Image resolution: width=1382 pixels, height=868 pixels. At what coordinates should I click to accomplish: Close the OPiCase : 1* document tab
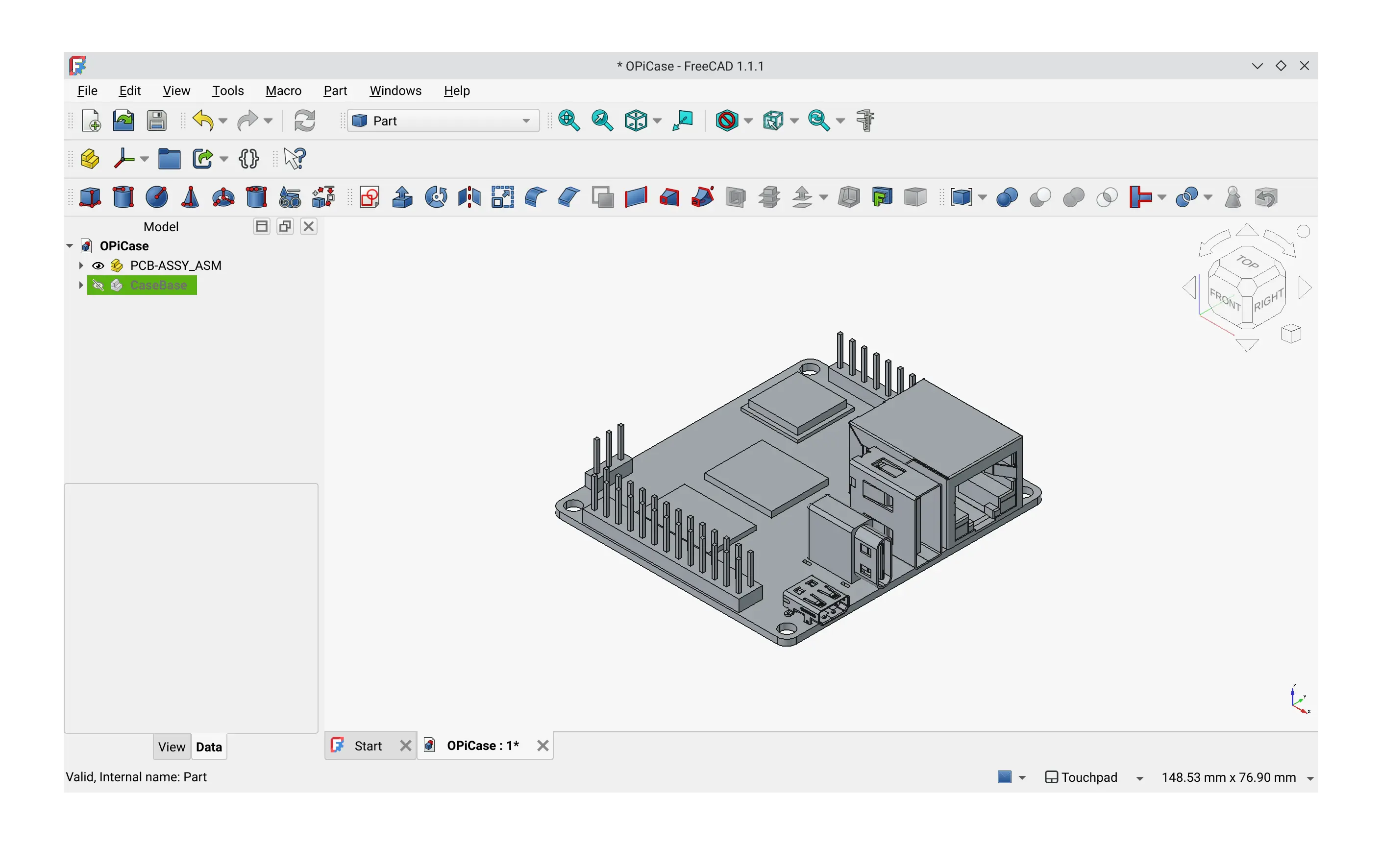pos(543,746)
